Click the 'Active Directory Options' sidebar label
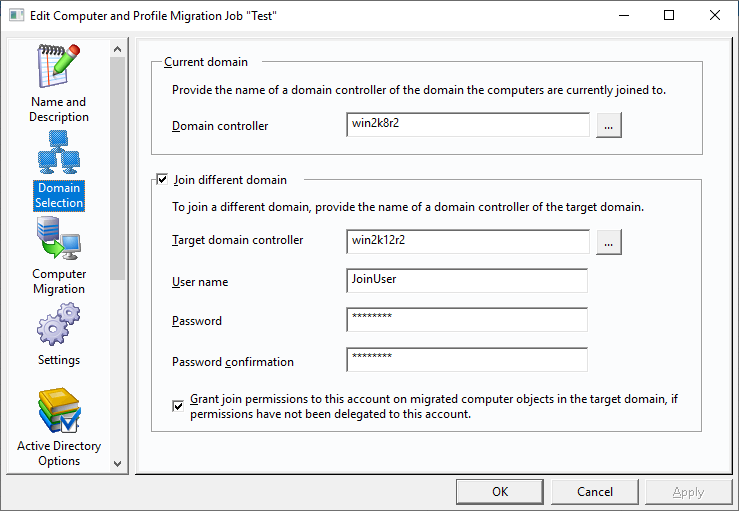The image size is (739, 511). click(59, 453)
